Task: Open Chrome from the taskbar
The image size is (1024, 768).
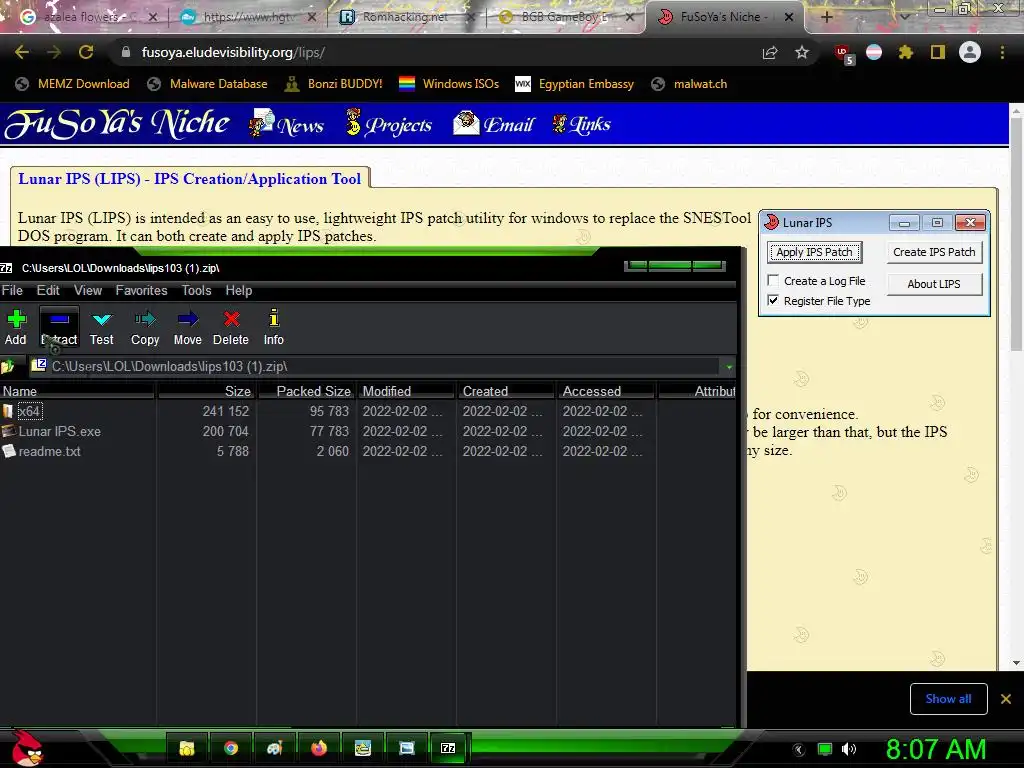Action: 231,748
